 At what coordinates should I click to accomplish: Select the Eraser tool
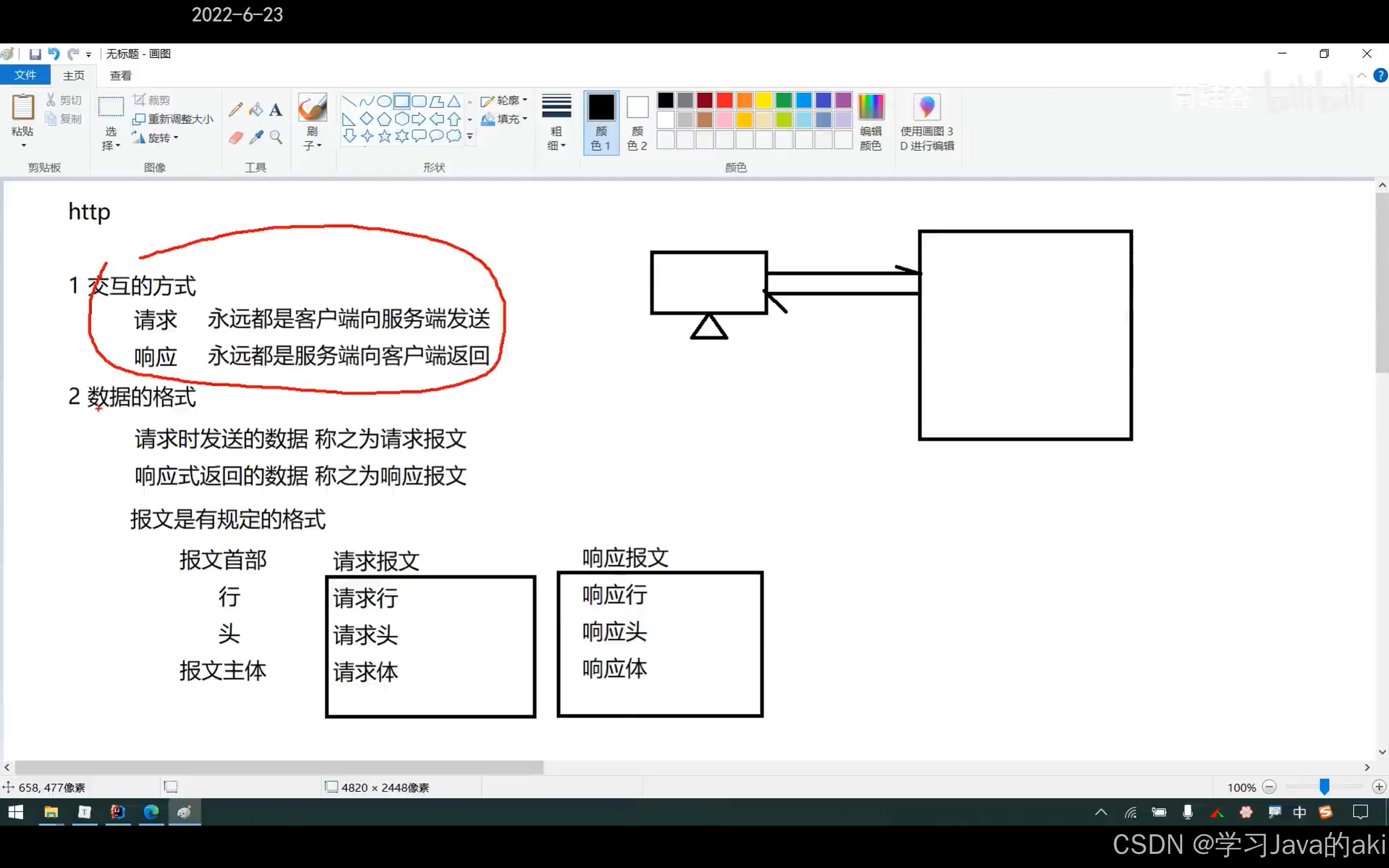236,137
